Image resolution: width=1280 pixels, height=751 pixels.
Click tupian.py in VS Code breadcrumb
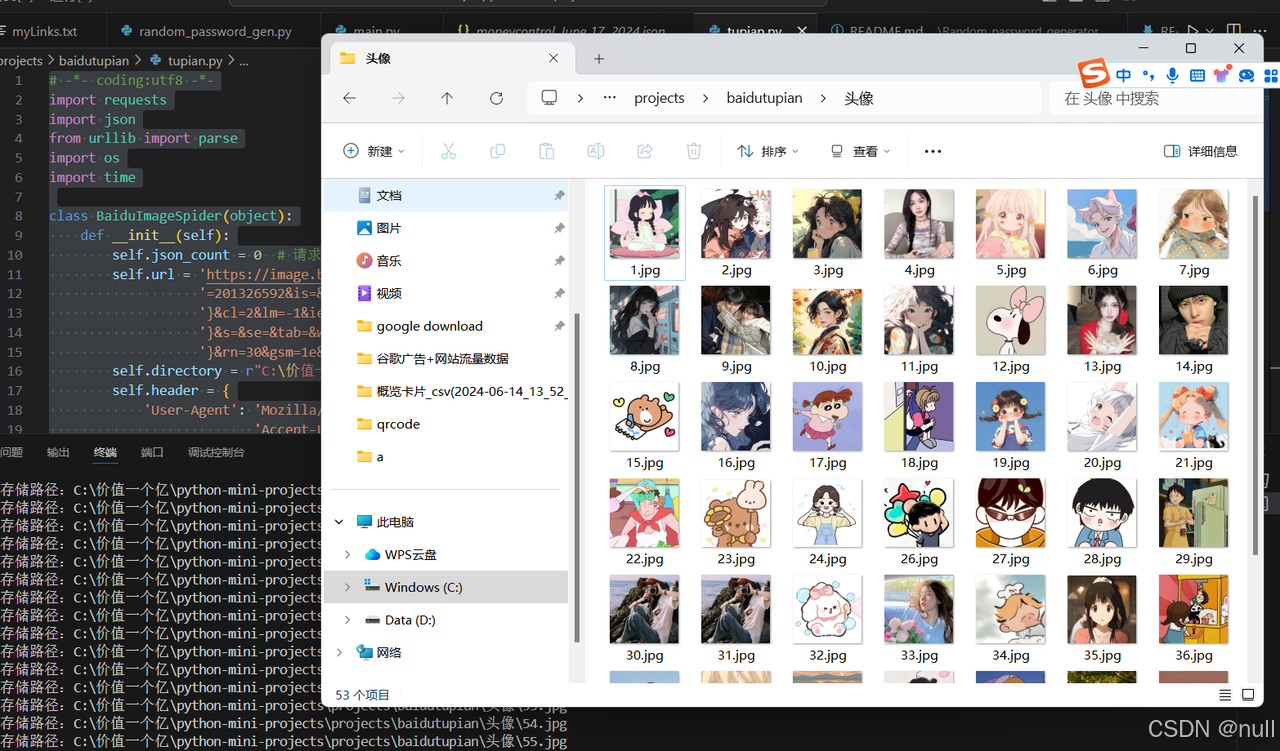click(195, 61)
